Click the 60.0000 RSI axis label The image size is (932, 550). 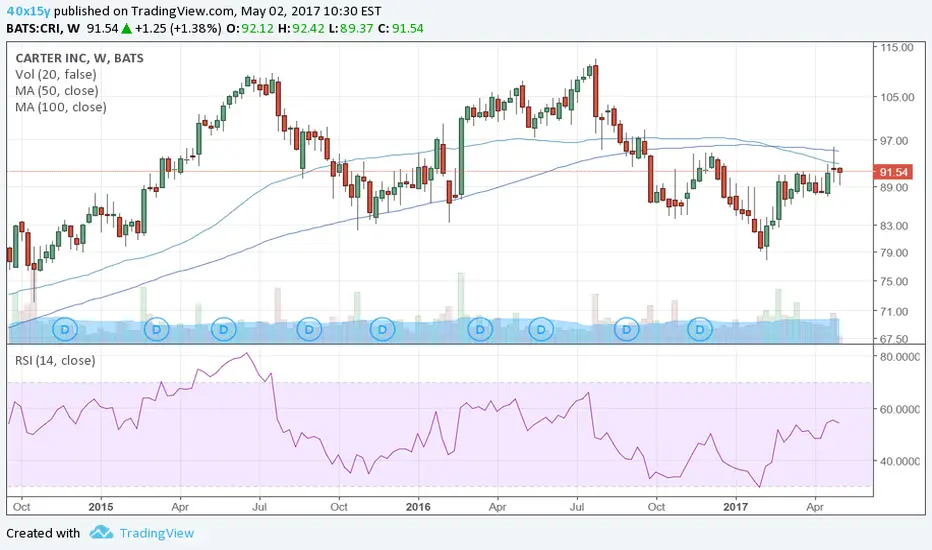point(900,409)
